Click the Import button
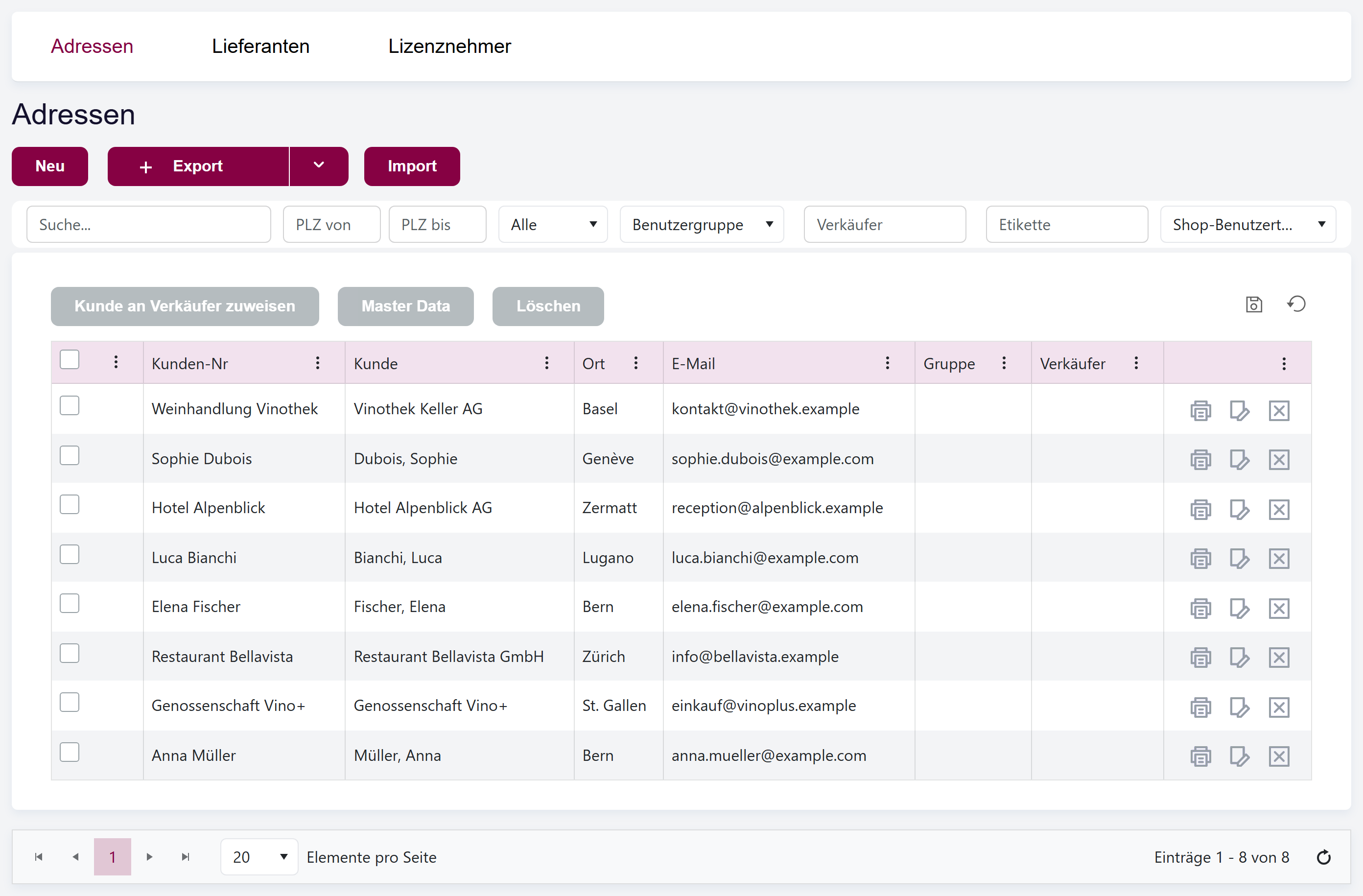1363x896 pixels. (412, 166)
